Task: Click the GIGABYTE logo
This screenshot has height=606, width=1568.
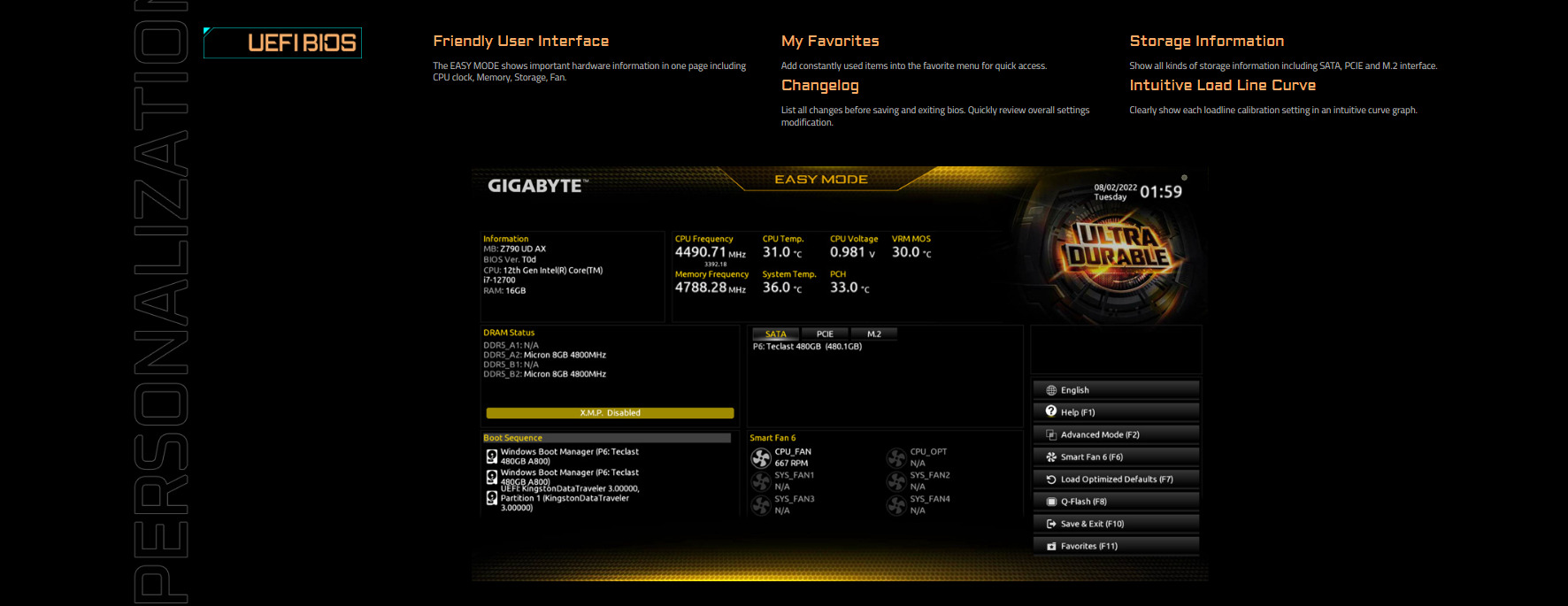Action: tap(537, 186)
